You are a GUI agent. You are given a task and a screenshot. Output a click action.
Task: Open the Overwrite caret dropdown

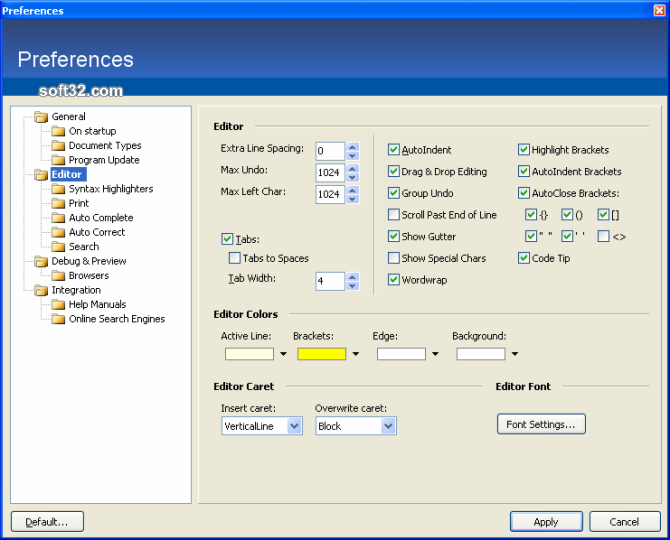[388, 426]
